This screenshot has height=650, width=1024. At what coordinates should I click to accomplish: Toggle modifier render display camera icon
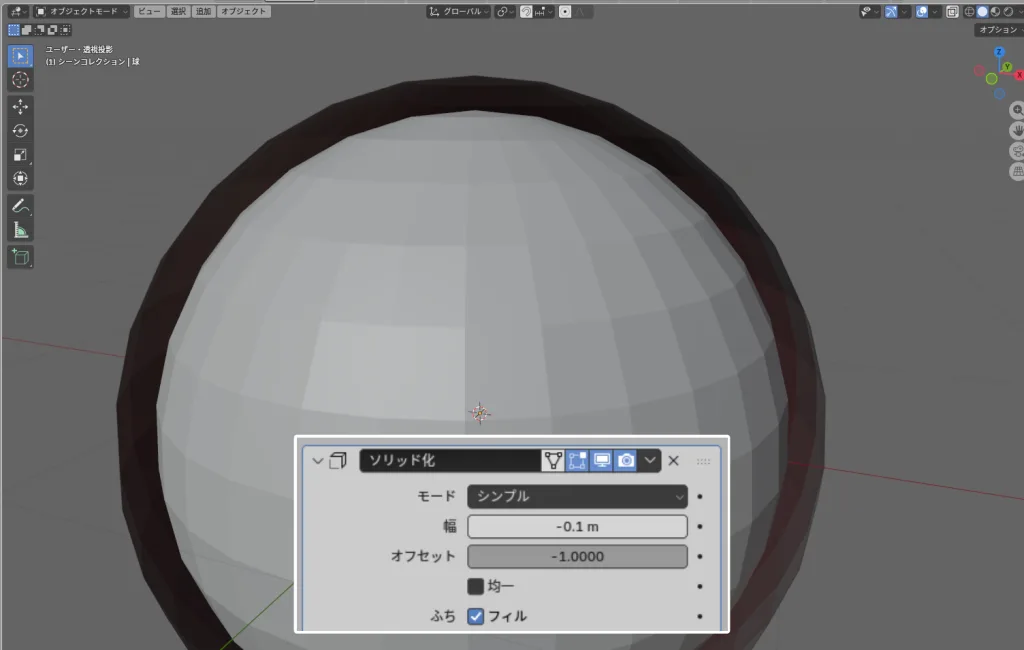[626, 461]
